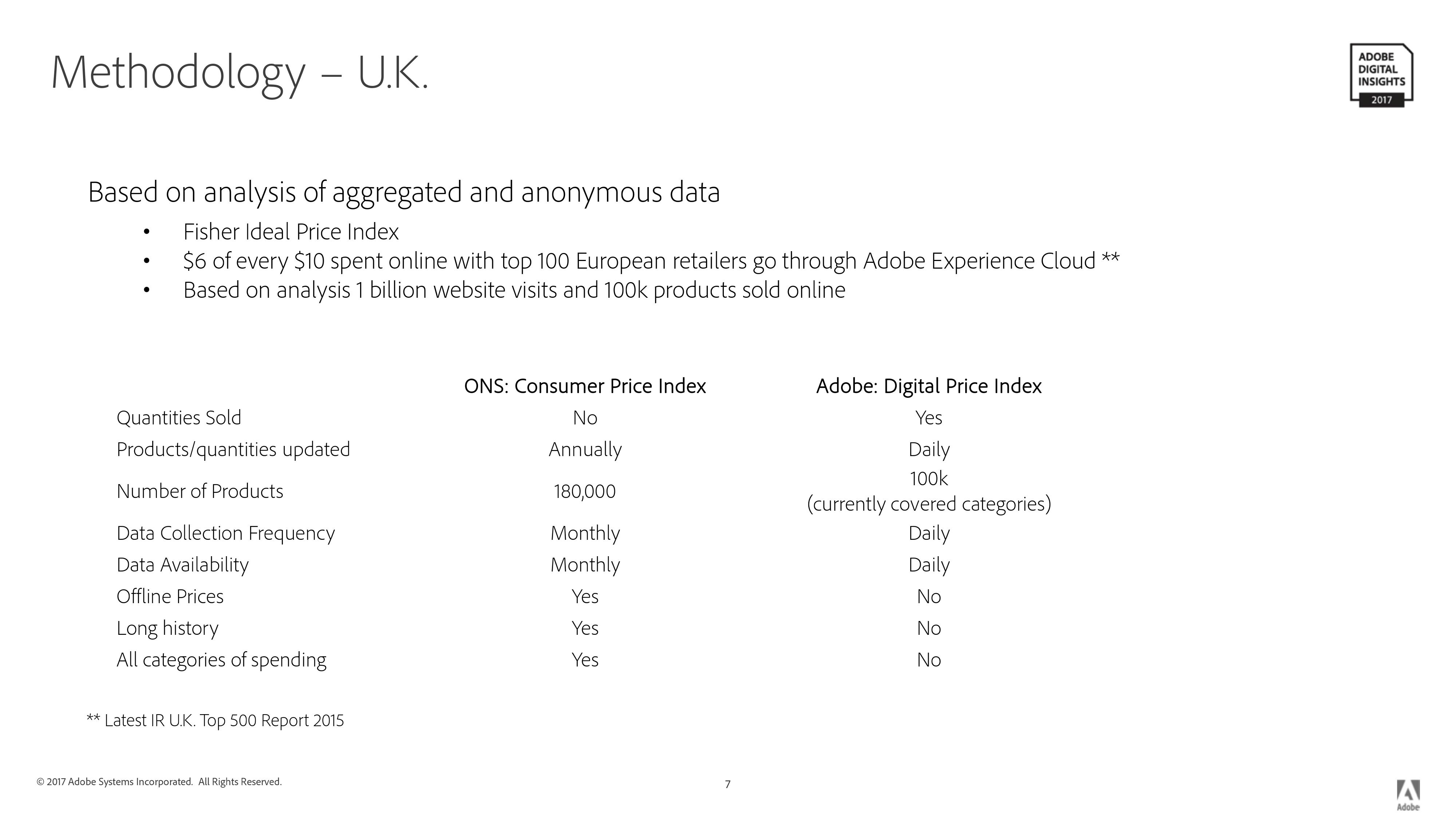This screenshot has width=1456, height=819.
Task: Click the Adobe copyright notice in footer
Action: 159,782
